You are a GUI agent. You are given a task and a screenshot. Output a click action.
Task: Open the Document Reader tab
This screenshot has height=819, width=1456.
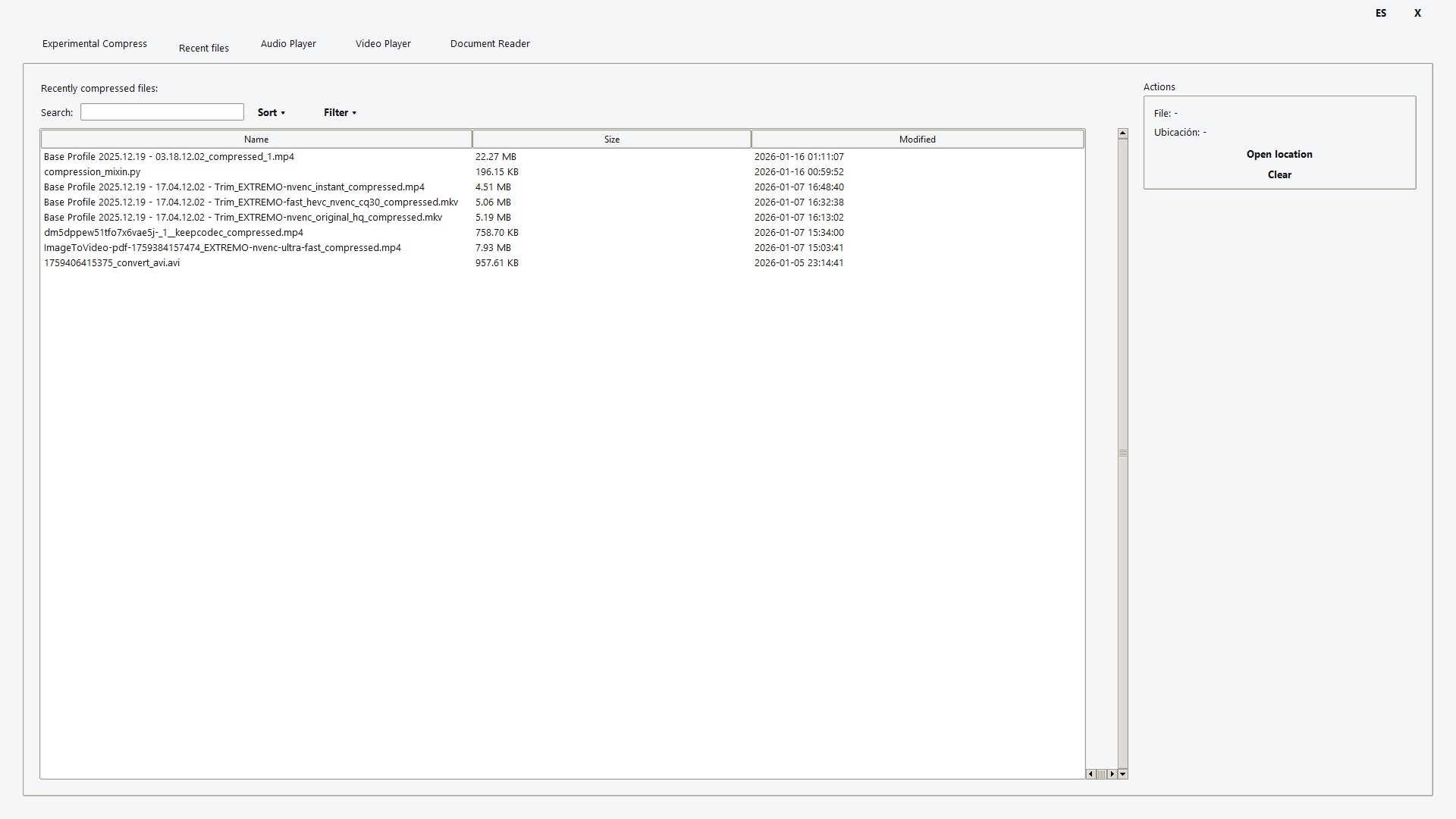[x=490, y=43]
